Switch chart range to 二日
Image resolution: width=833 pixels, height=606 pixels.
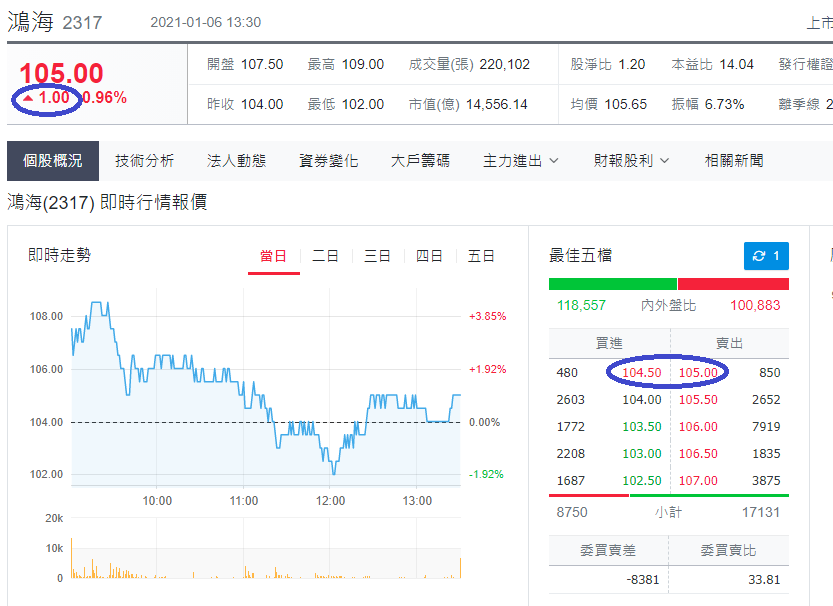(x=325, y=257)
